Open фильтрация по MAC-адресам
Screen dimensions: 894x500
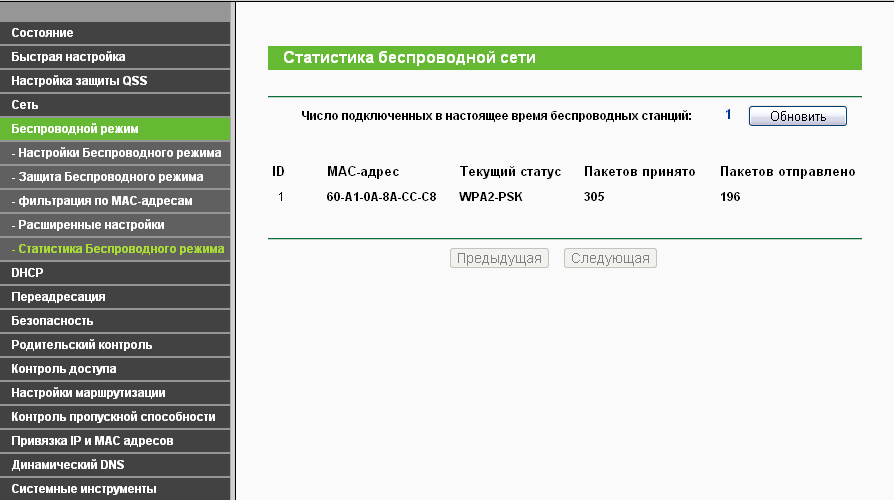[x=115, y=201]
